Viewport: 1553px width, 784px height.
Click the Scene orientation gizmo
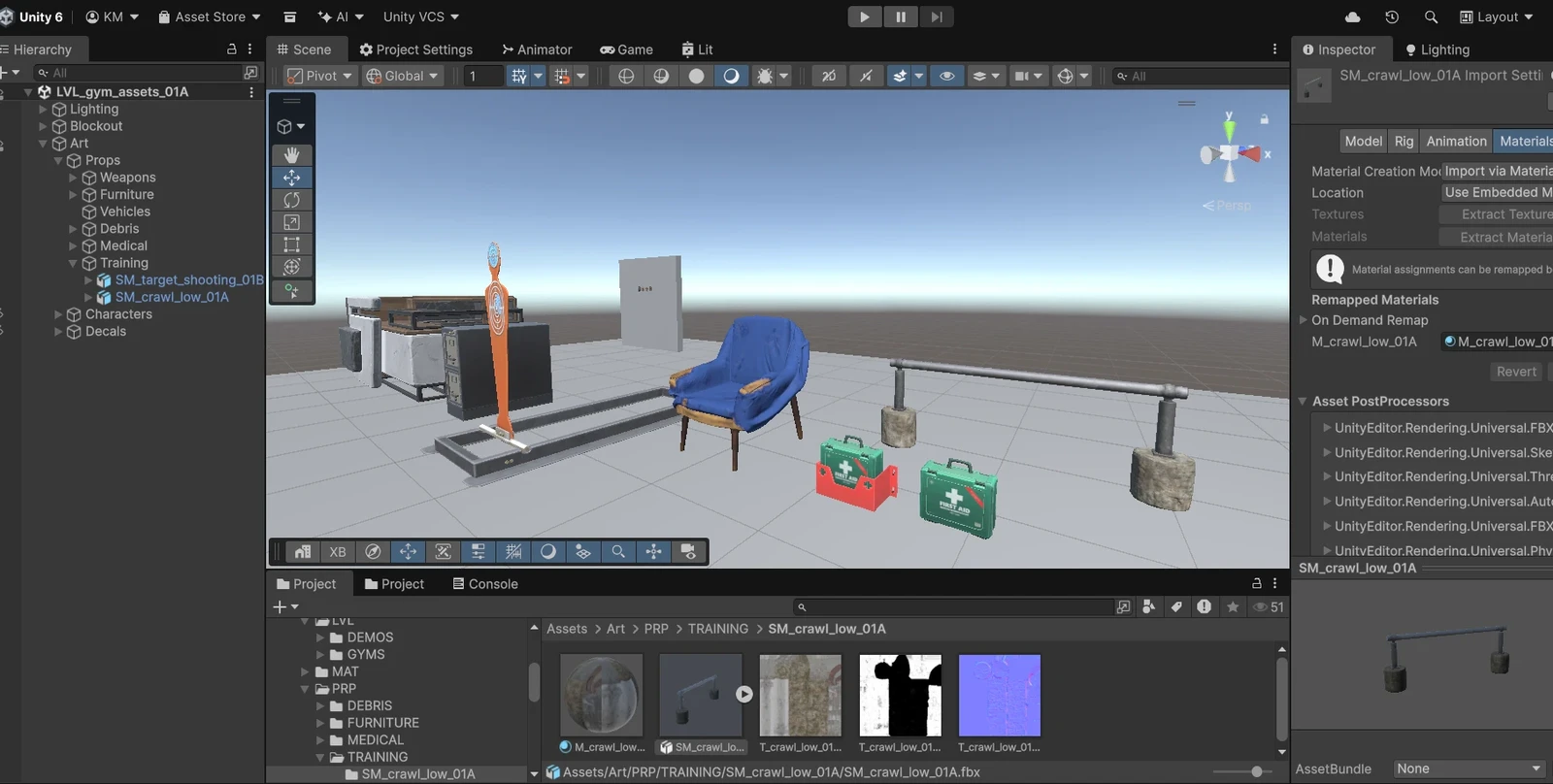point(1230,152)
